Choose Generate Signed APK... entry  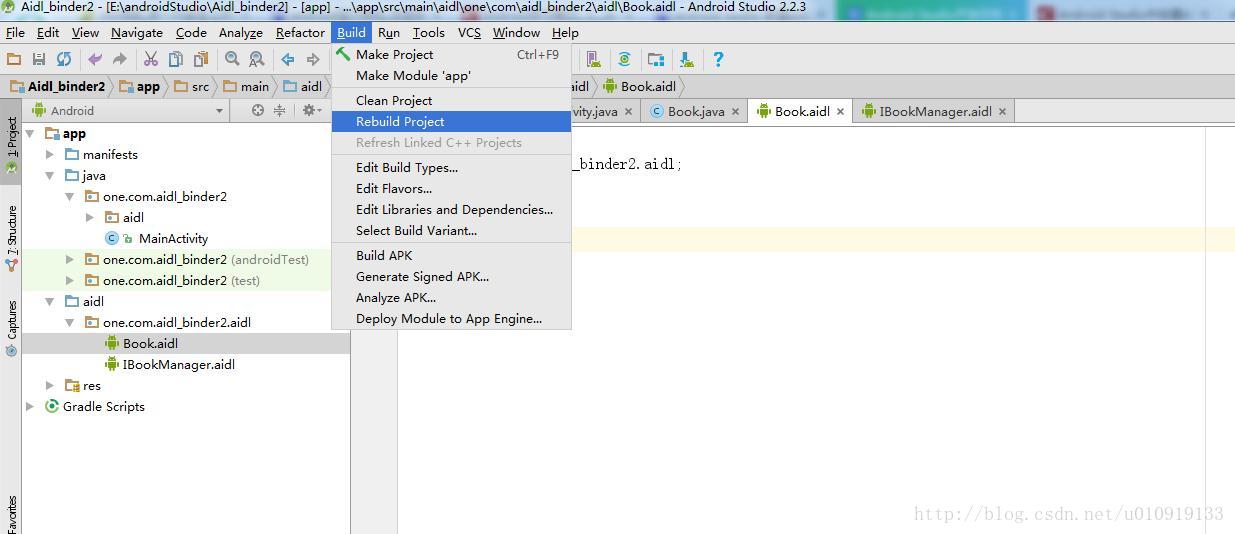click(451, 276)
